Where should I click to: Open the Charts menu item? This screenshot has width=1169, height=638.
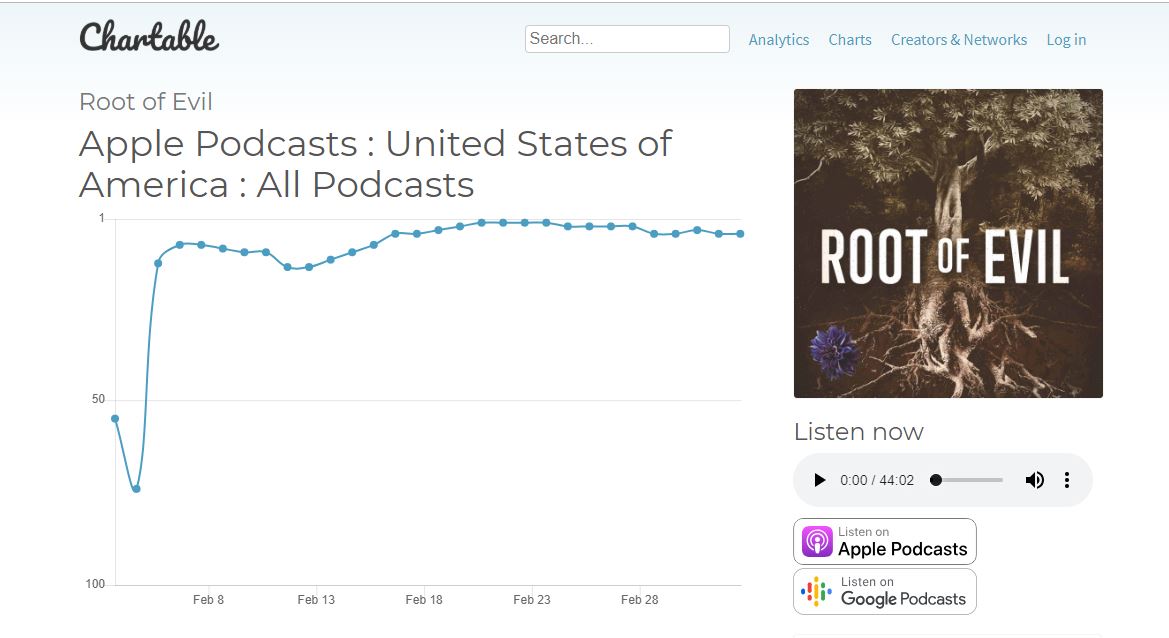click(x=850, y=40)
